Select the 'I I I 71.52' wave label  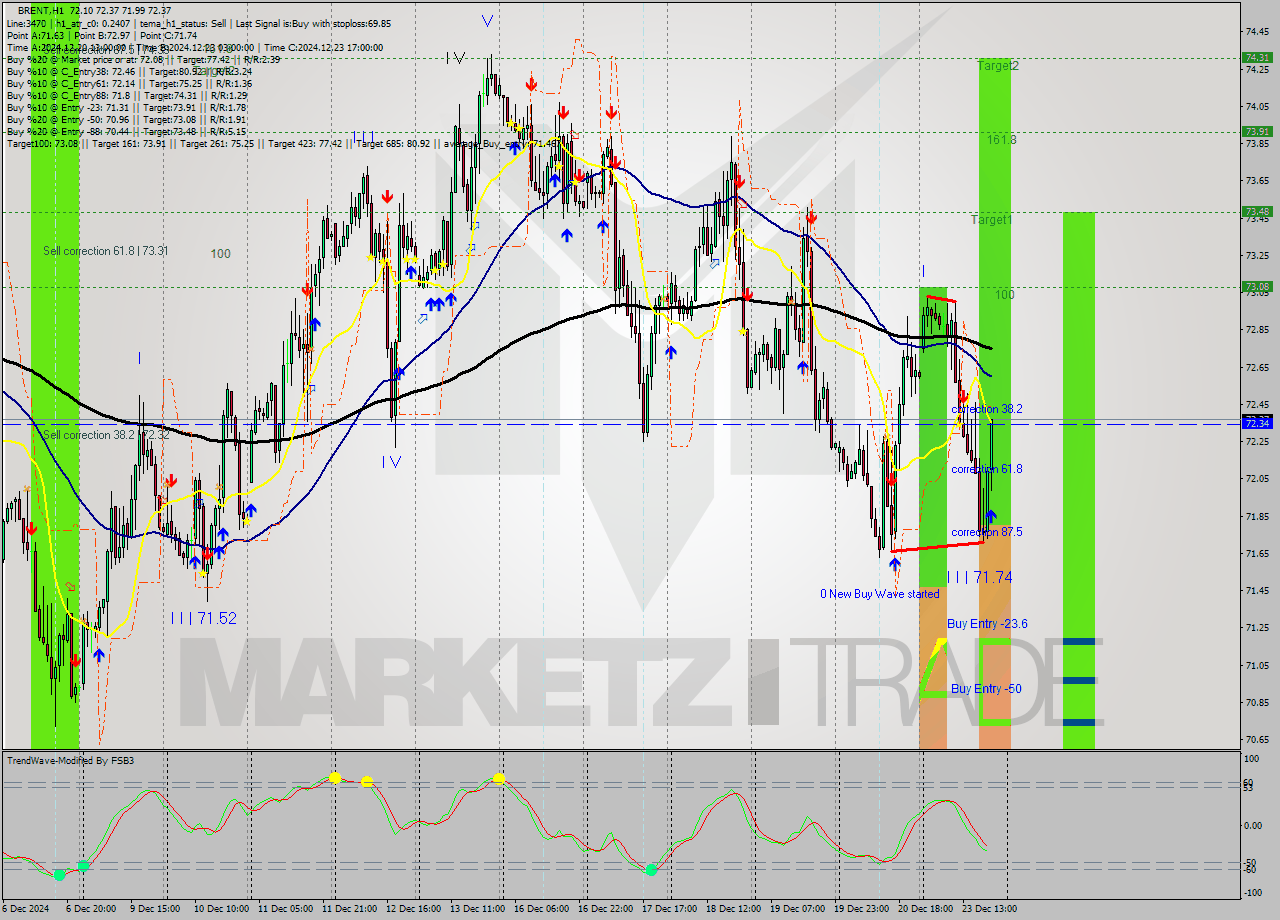[203, 618]
